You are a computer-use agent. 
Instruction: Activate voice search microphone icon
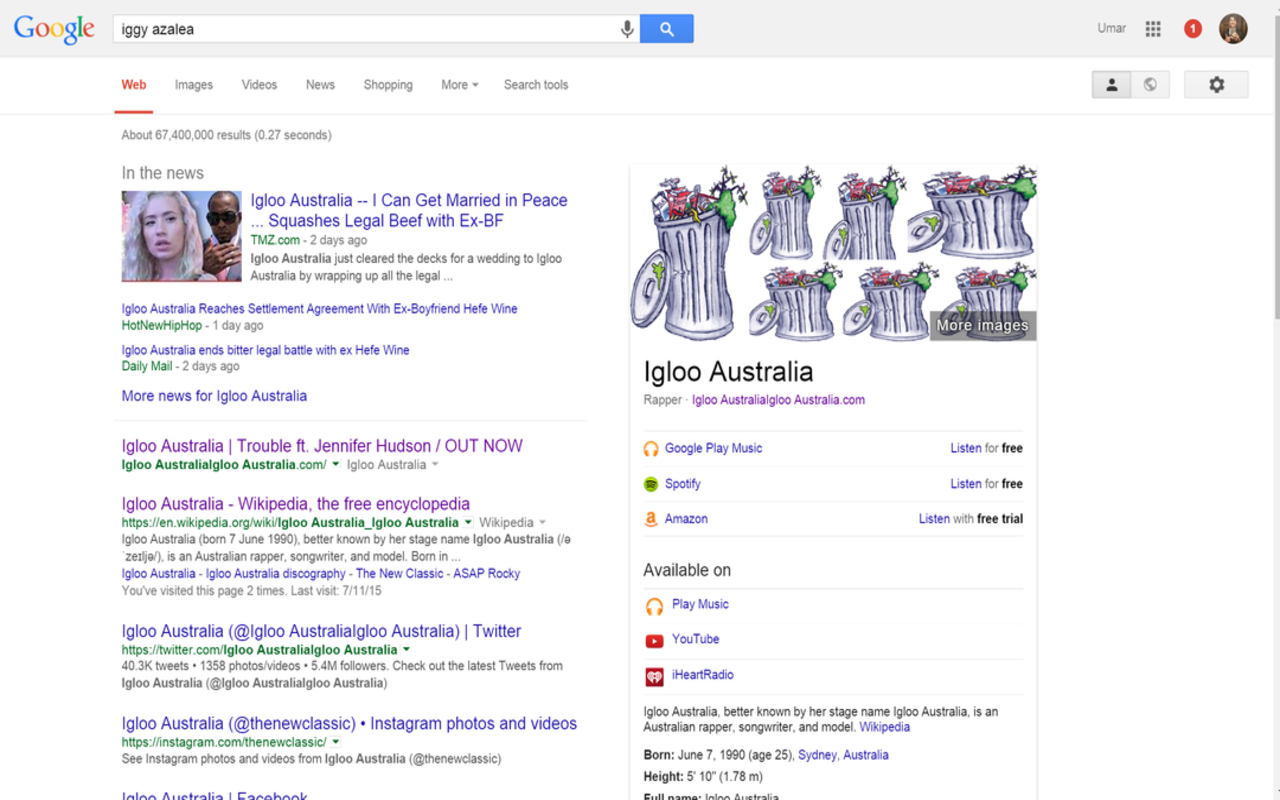627,29
